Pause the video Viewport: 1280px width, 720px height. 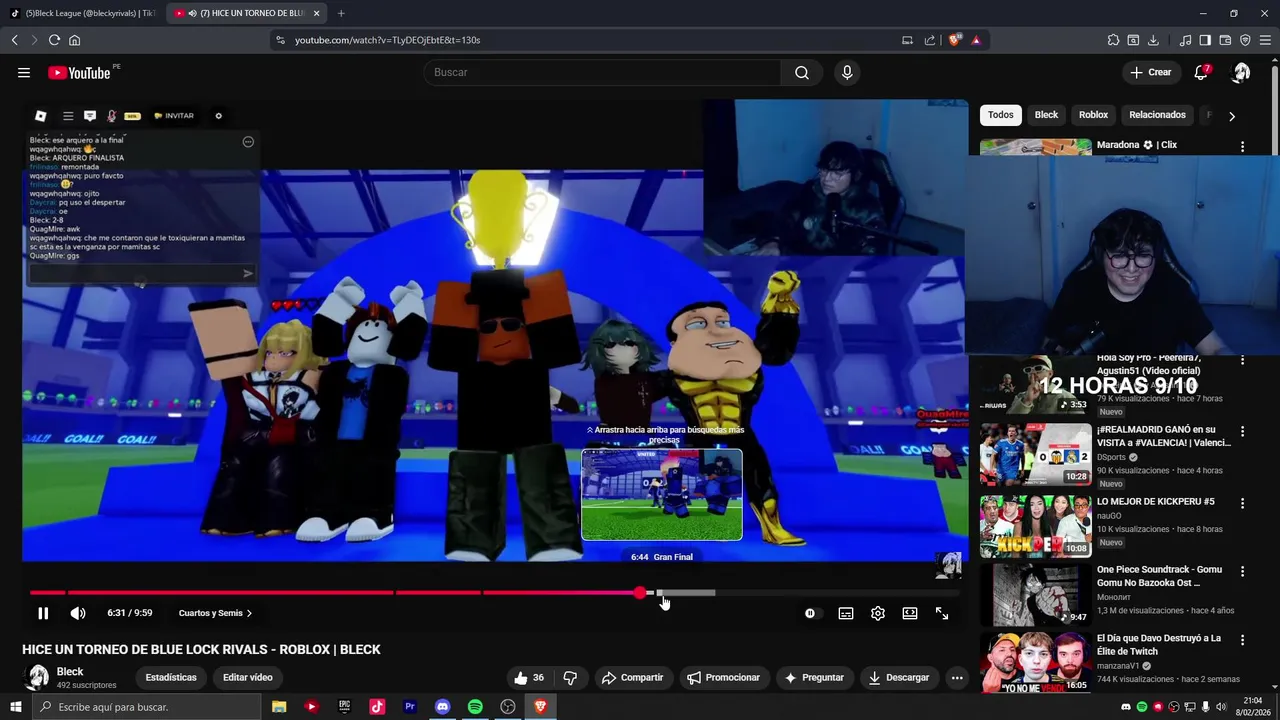coord(43,613)
